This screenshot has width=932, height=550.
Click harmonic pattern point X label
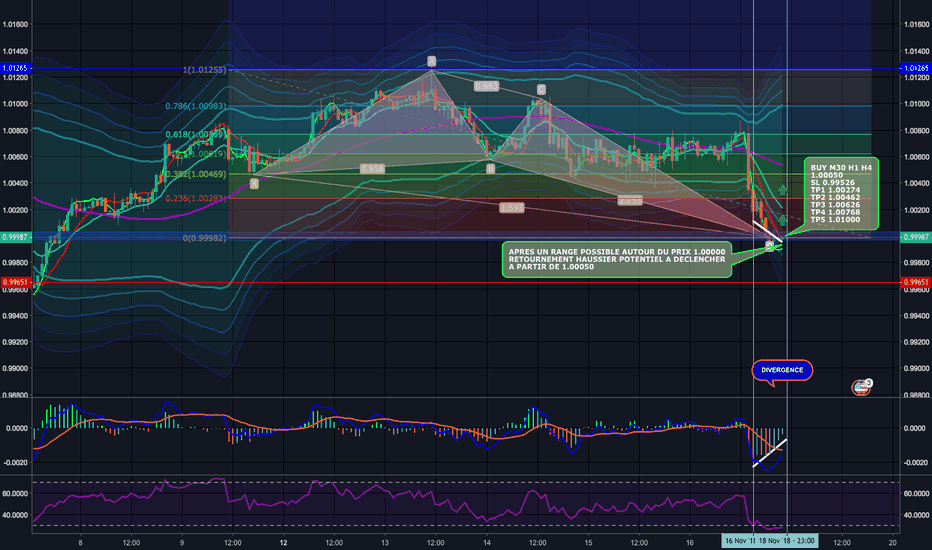[254, 184]
